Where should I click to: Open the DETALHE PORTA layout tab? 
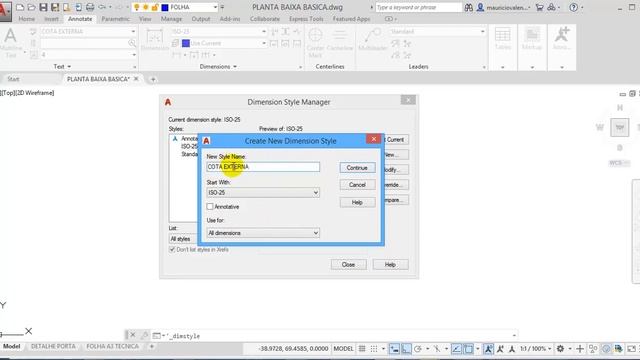tap(53, 346)
